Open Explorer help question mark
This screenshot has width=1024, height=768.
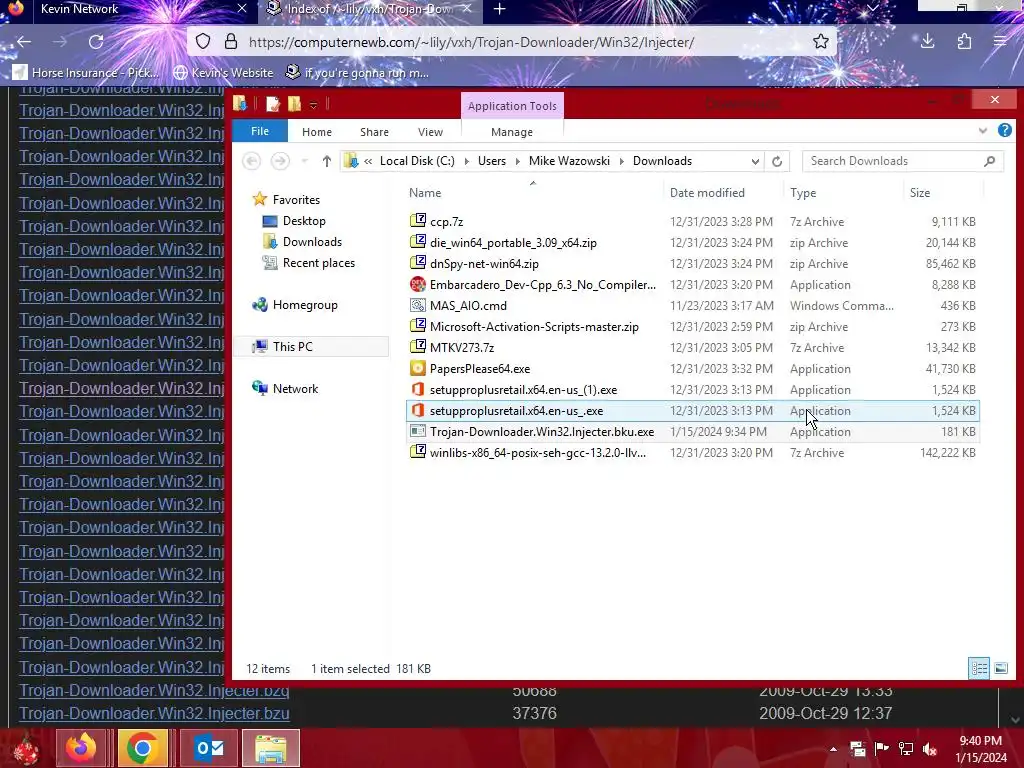1004,130
